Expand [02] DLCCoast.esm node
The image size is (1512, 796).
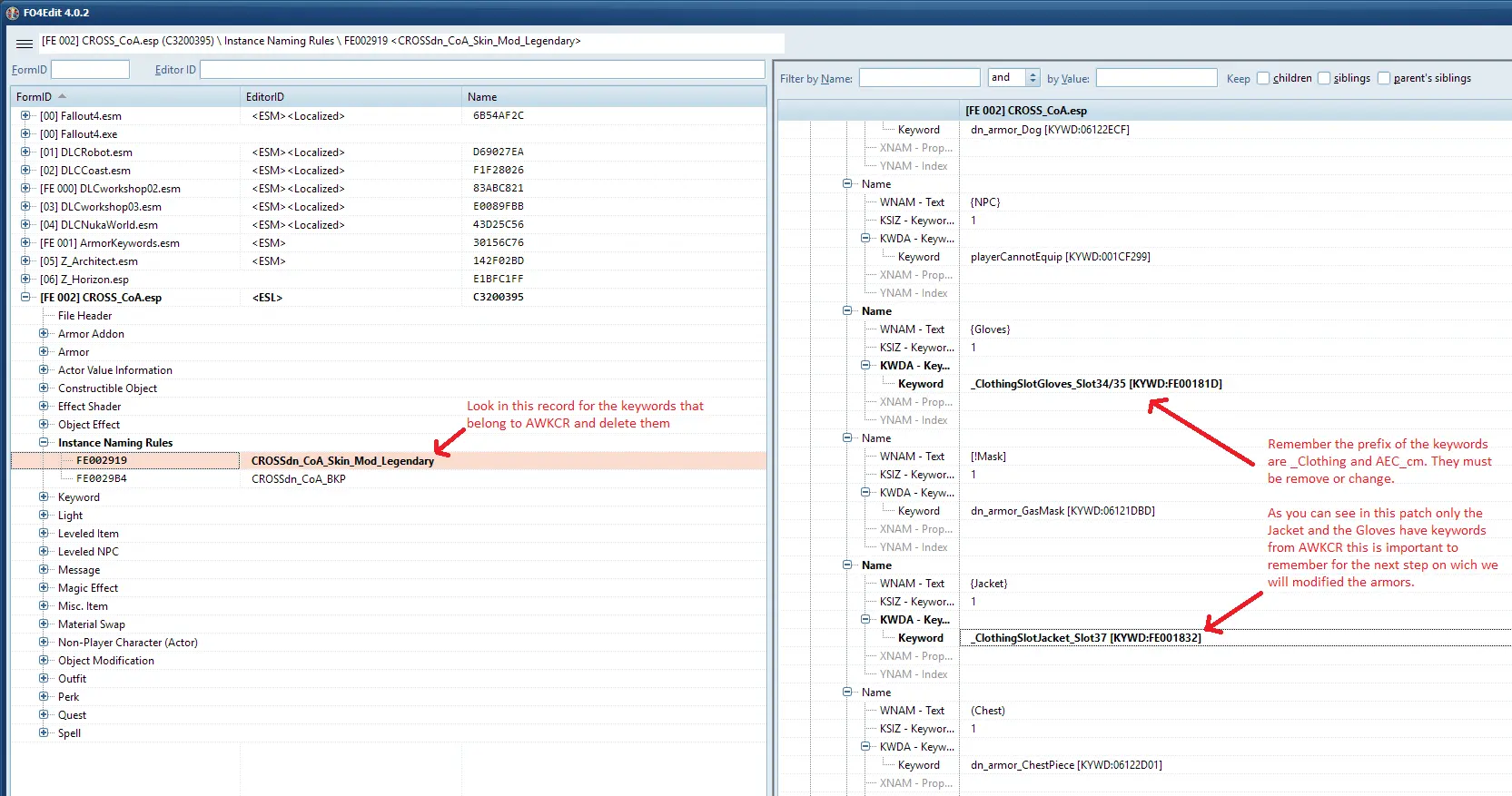[x=25, y=170]
